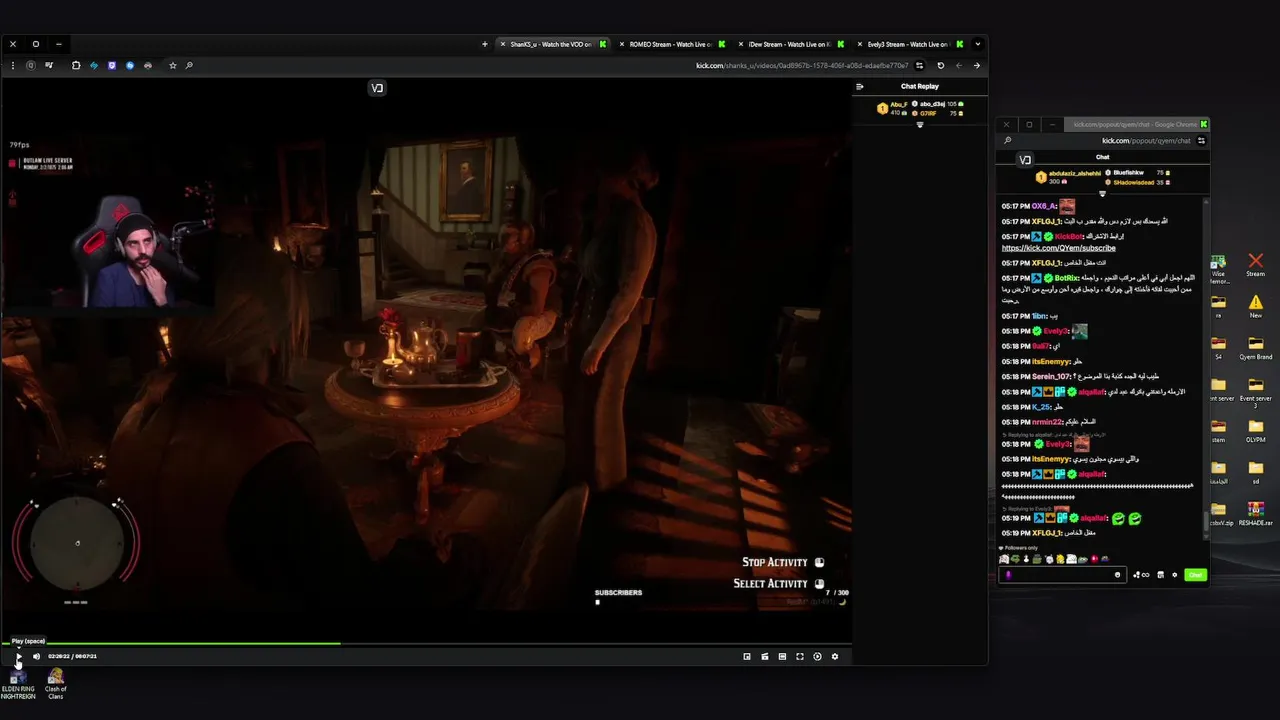Open chat settings gear in popout
This screenshot has height=720, width=1280.
pyautogui.click(x=1175, y=575)
